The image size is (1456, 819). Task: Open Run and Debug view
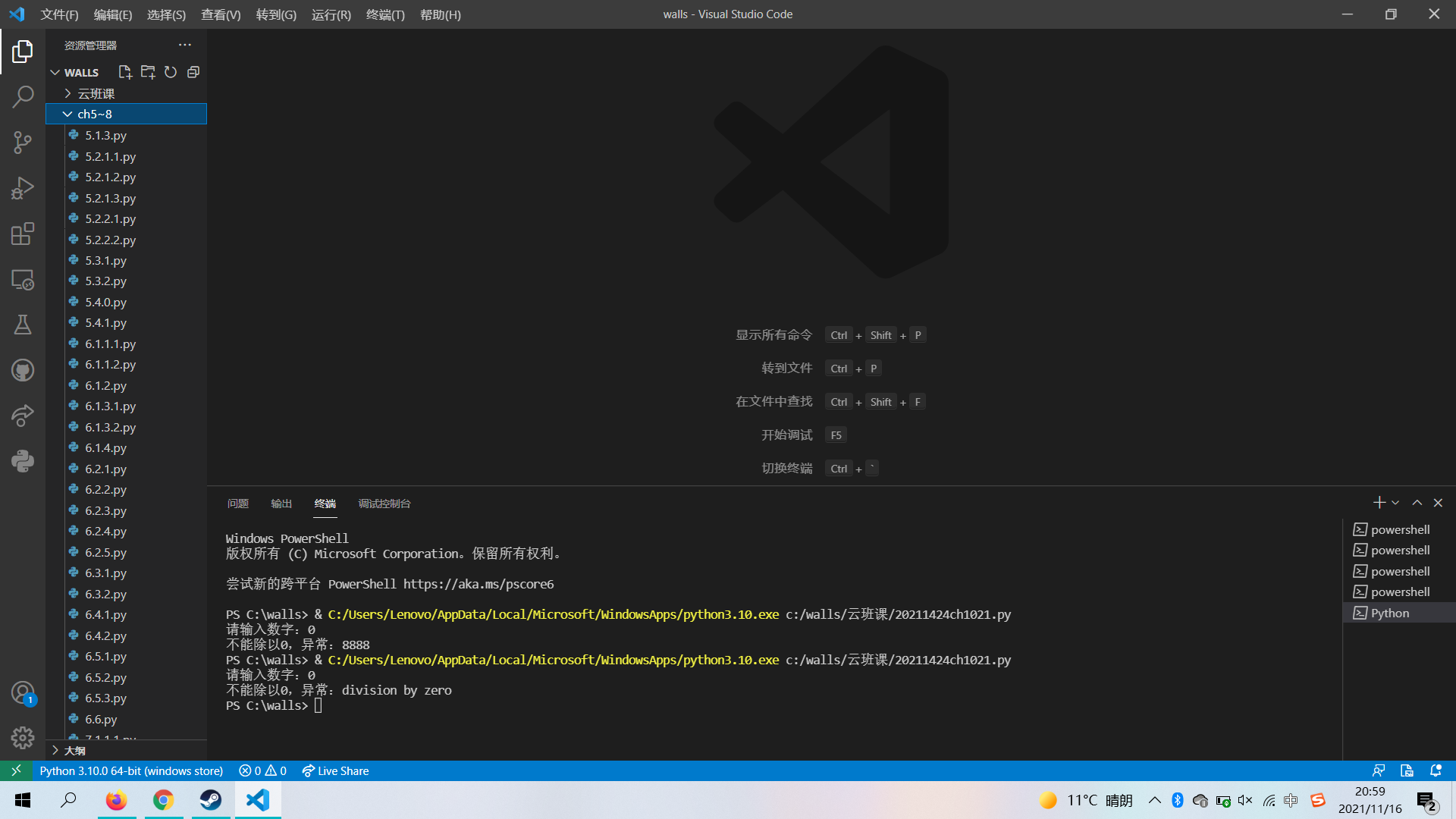[23, 188]
